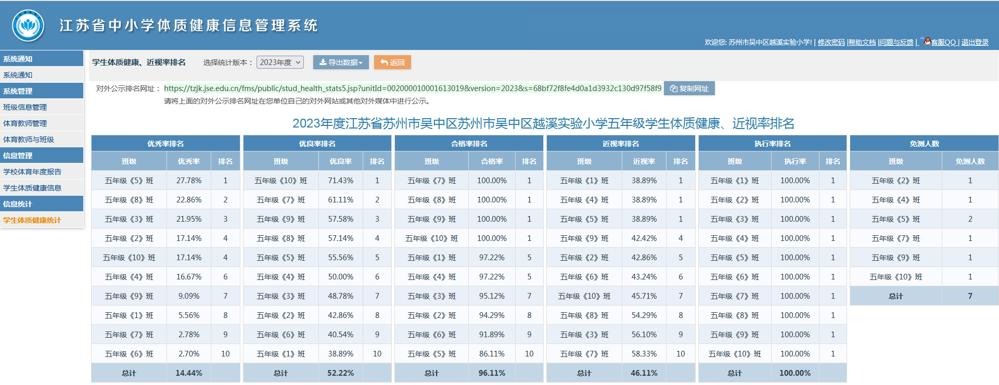
Task: Click the orange 返回 button
Action: pos(392,62)
